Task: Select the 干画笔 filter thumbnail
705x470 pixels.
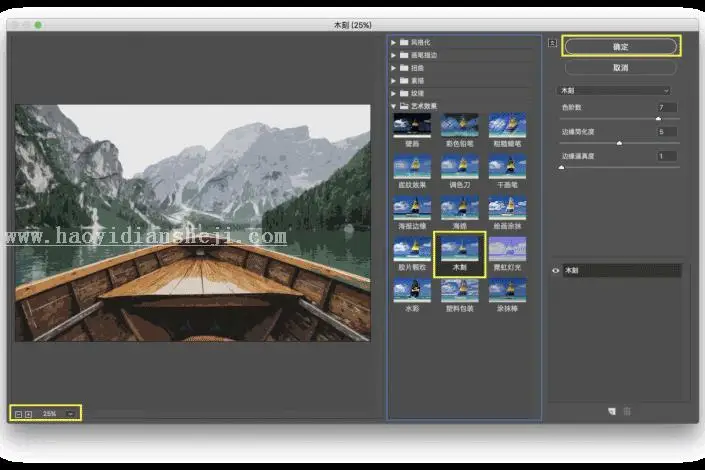Action: point(507,167)
